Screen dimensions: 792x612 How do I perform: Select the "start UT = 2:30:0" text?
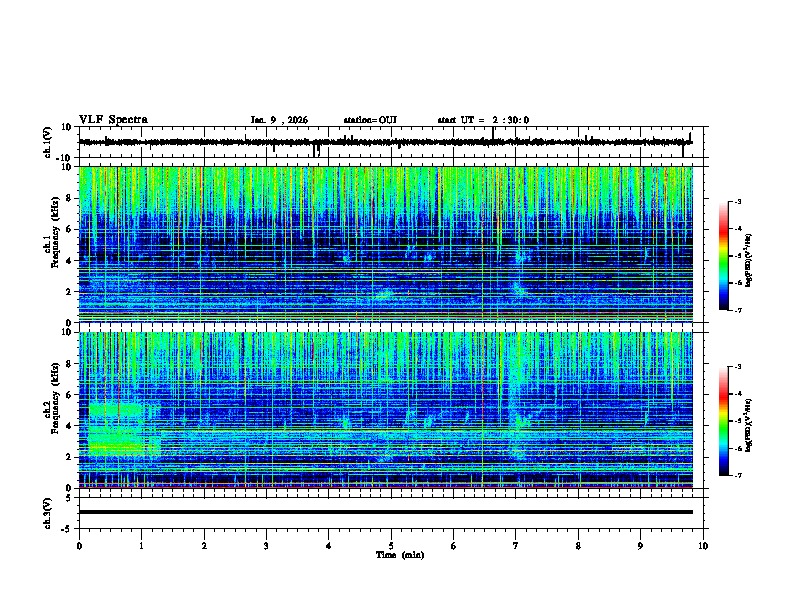(483, 120)
